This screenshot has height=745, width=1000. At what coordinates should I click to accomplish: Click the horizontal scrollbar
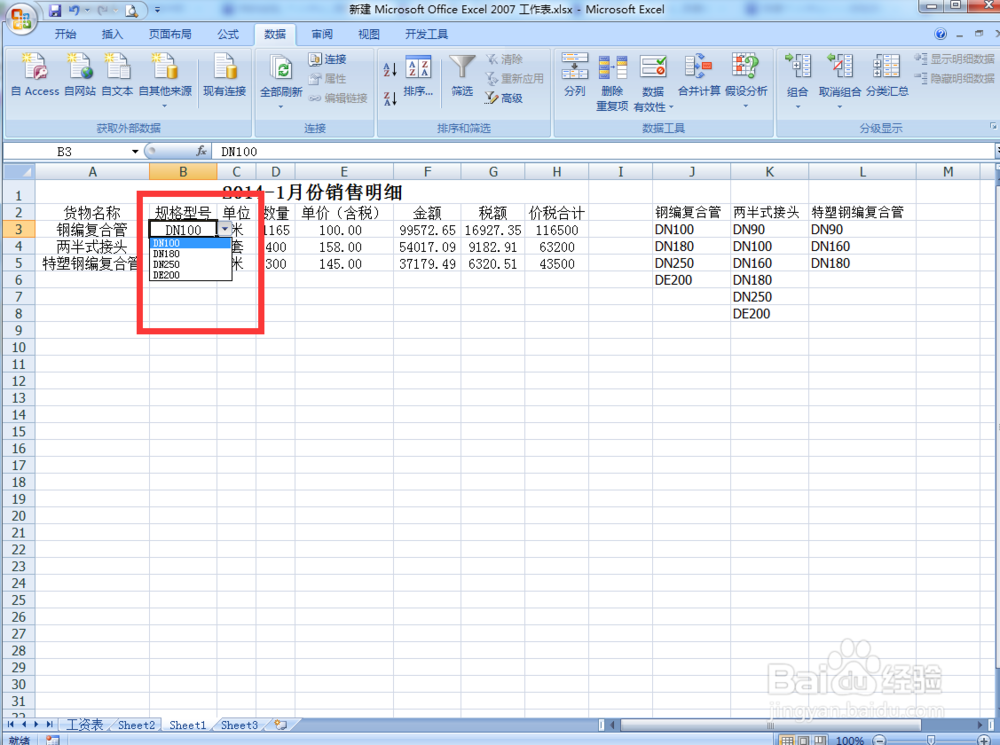770,725
